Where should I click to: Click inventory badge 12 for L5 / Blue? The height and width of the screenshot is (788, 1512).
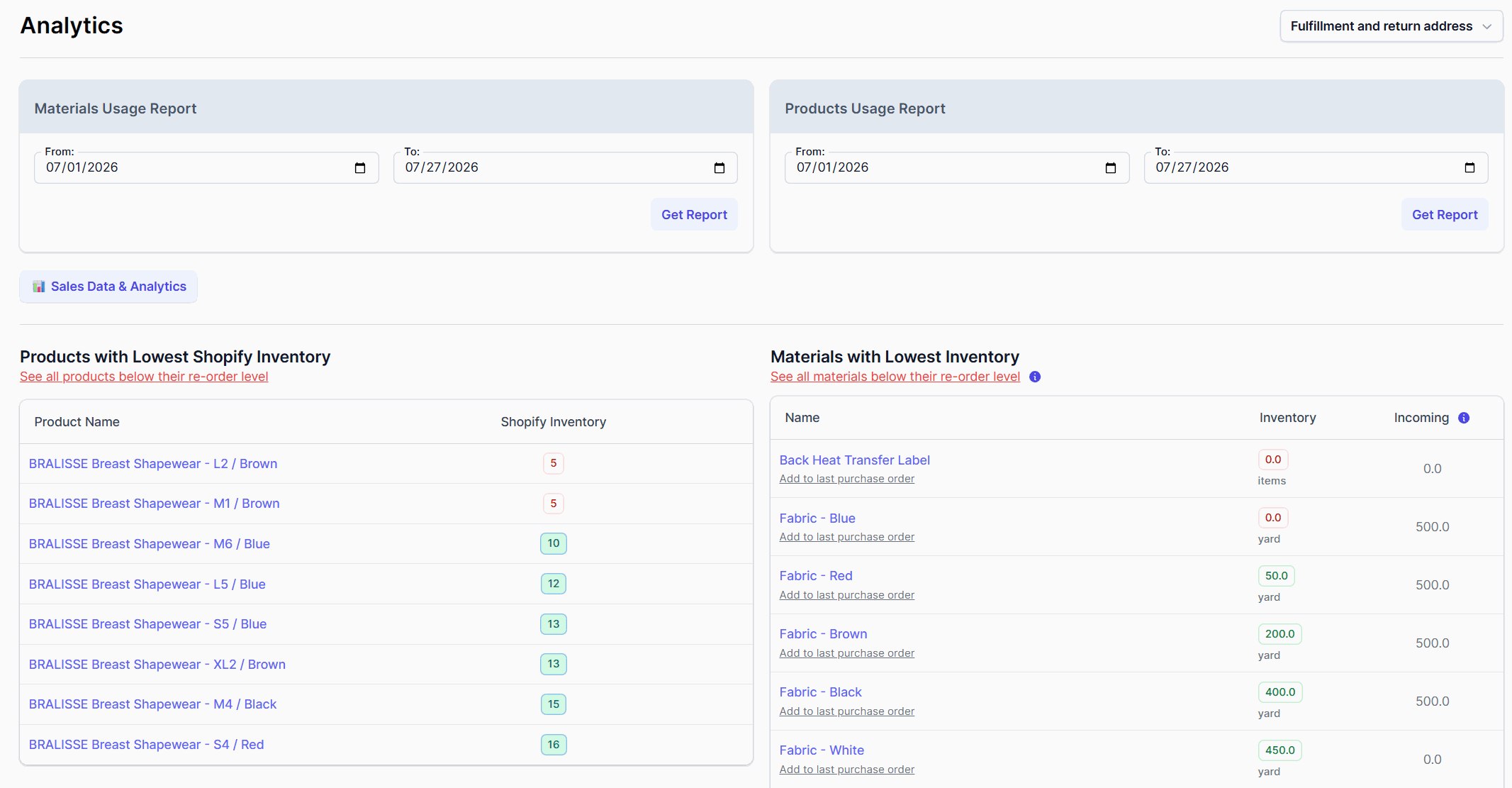[554, 584]
